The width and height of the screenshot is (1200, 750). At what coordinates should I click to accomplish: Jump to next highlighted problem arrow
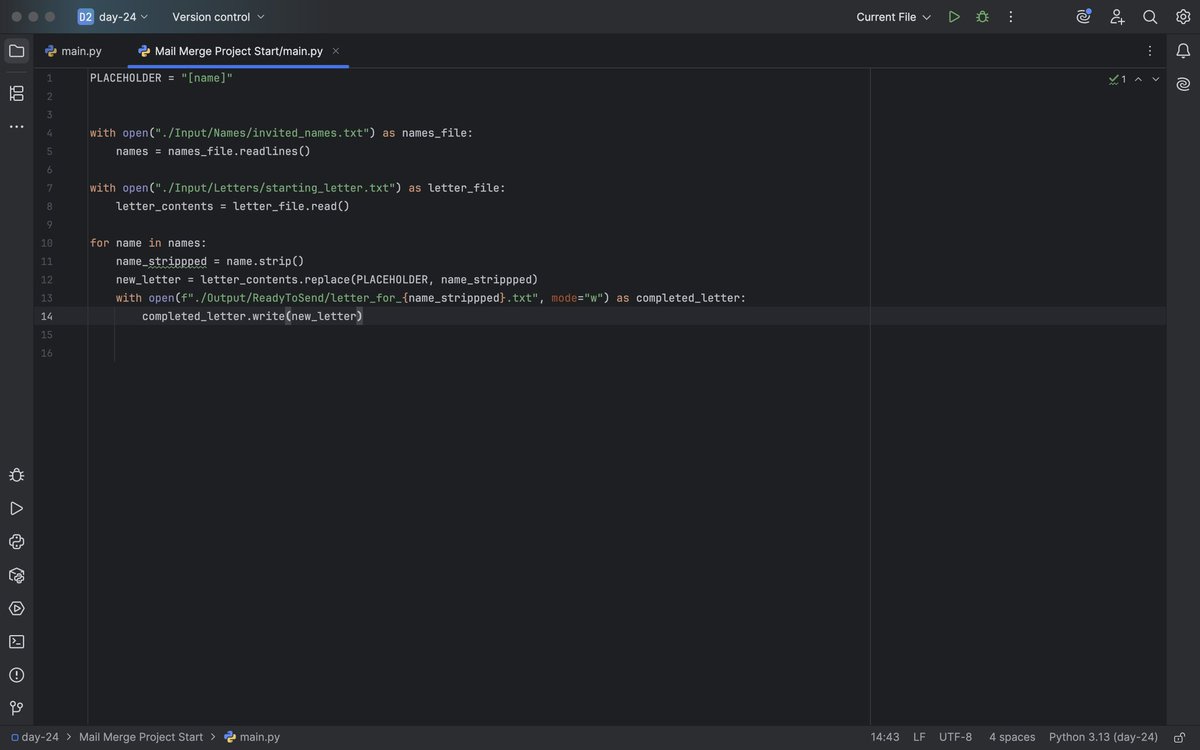(1156, 79)
